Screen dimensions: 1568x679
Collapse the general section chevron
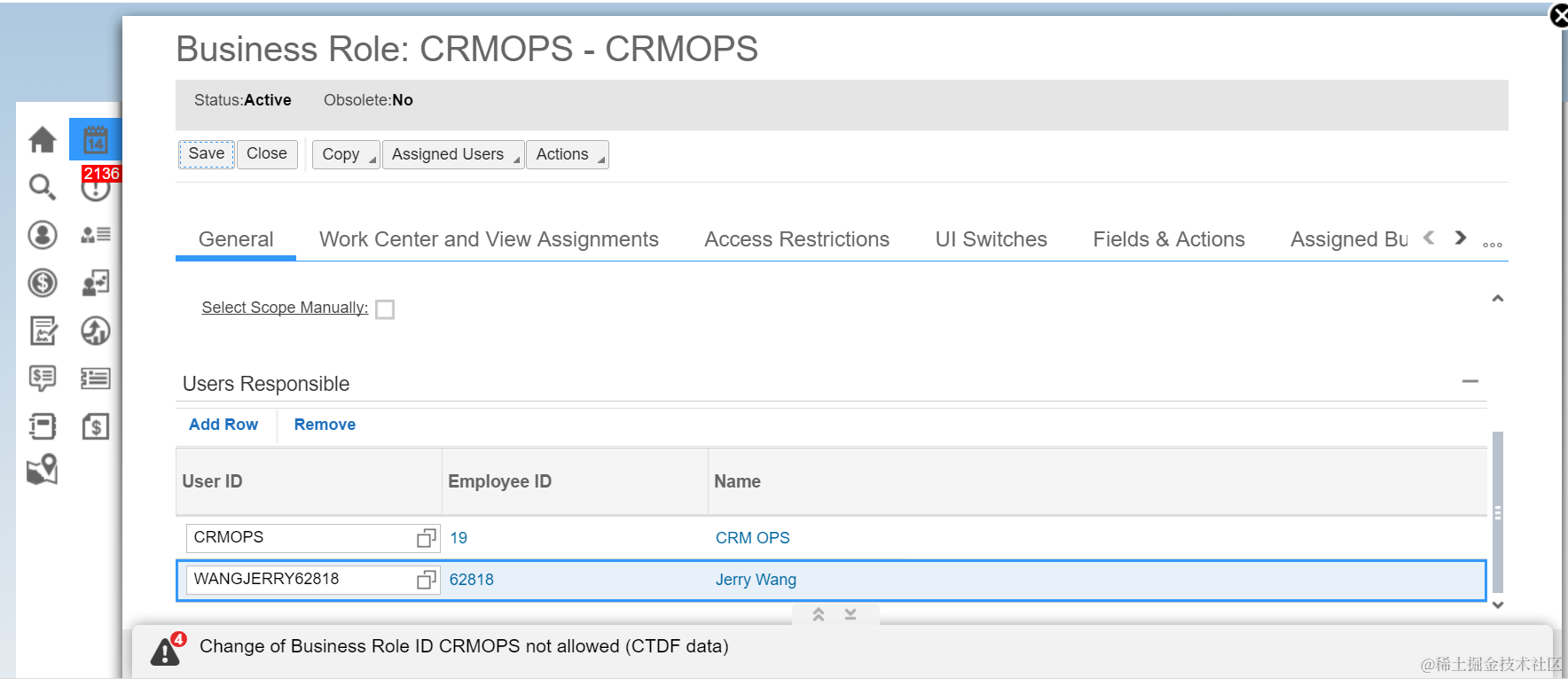coord(1498,299)
